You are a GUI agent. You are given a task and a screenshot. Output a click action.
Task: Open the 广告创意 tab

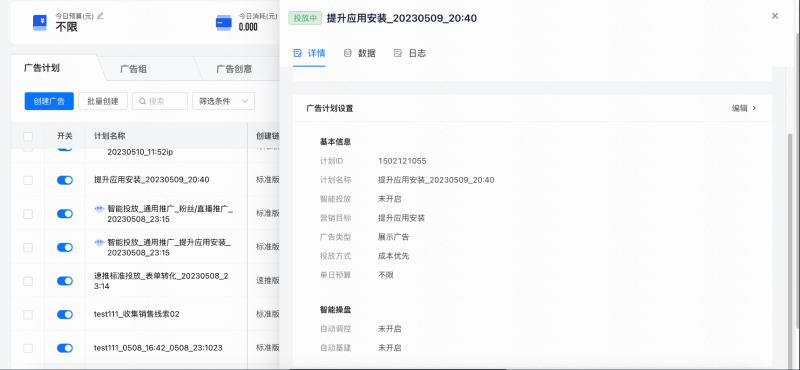pyautogui.click(x=234, y=69)
